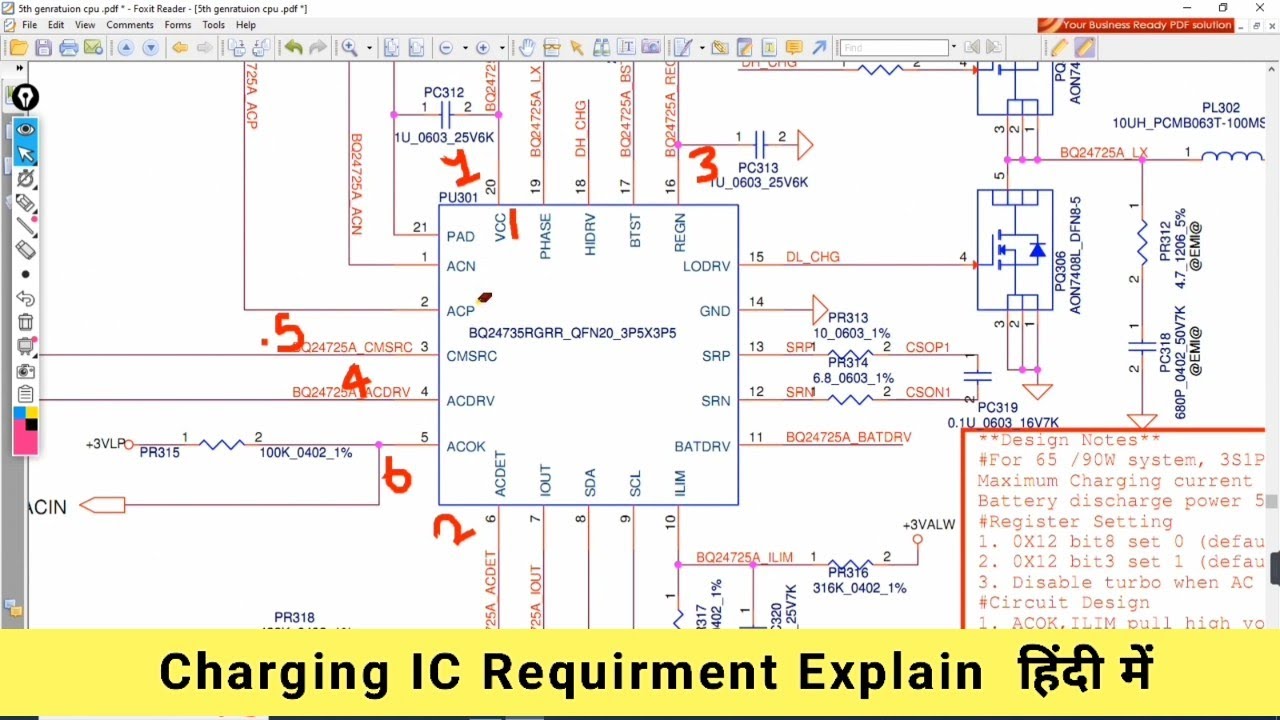Expand the zoom out dropdown arrow
Image resolution: width=1280 pixels, height=720 pixels.
(465, 47)
